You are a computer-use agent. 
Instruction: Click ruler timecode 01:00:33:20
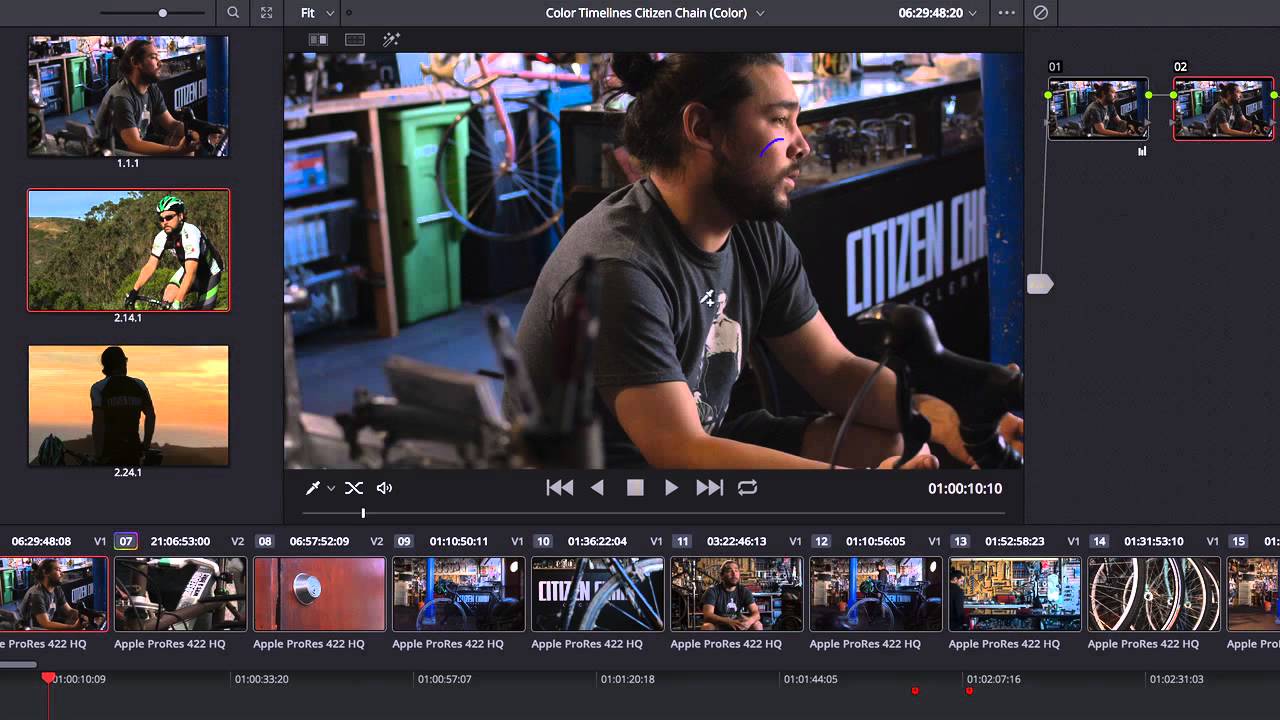coord(262,679)
